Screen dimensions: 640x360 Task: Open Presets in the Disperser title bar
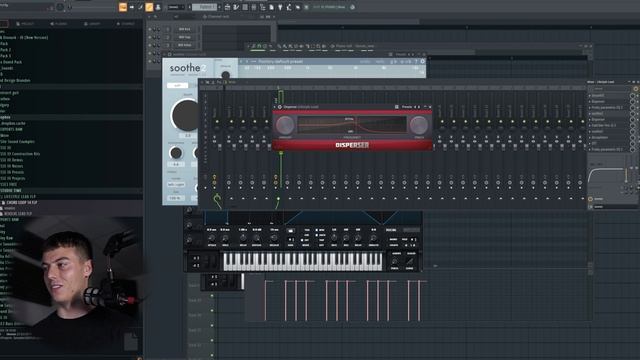[407, 107]
